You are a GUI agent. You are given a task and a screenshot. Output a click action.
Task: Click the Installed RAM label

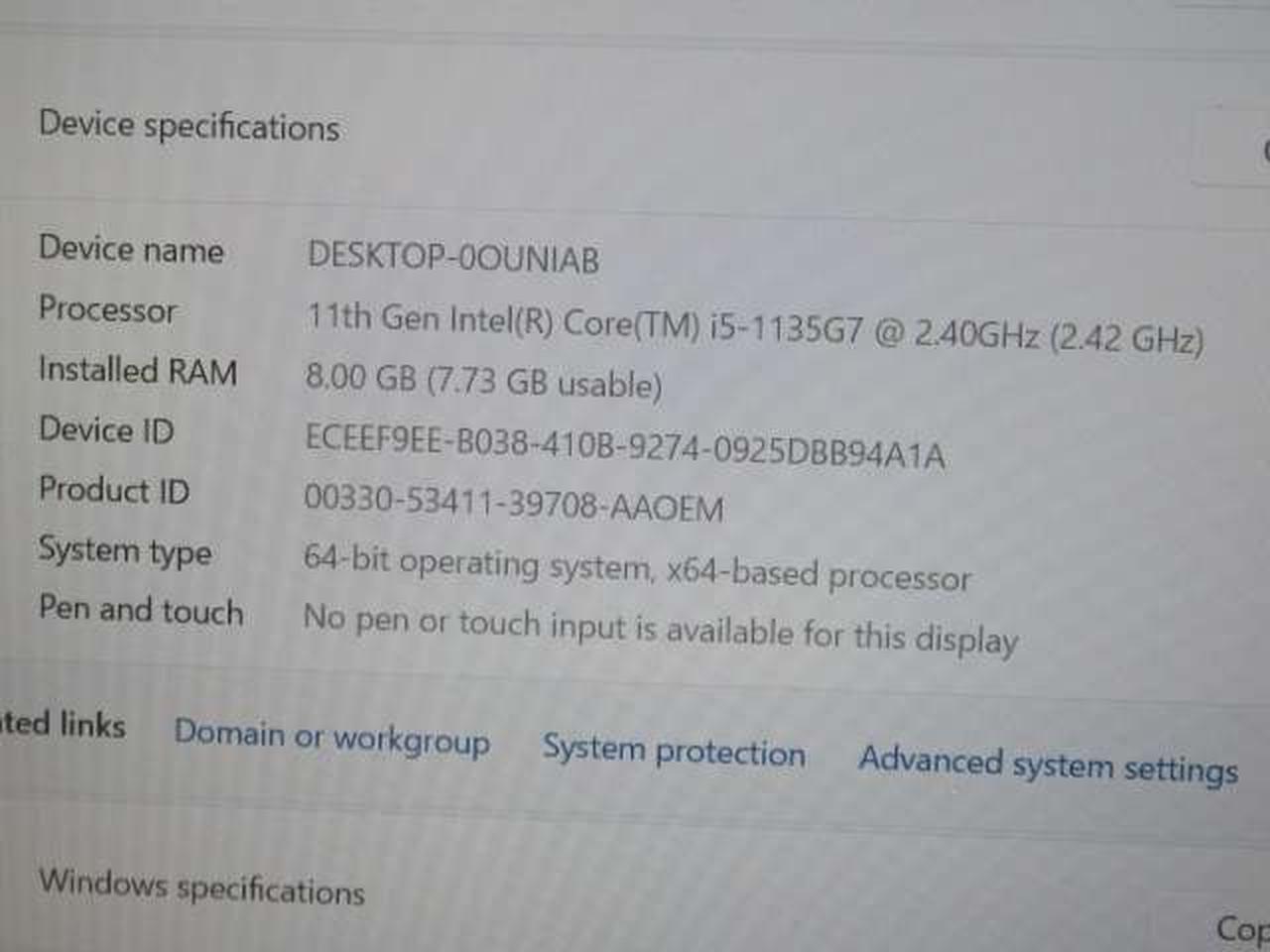click(x=137, y=370)
